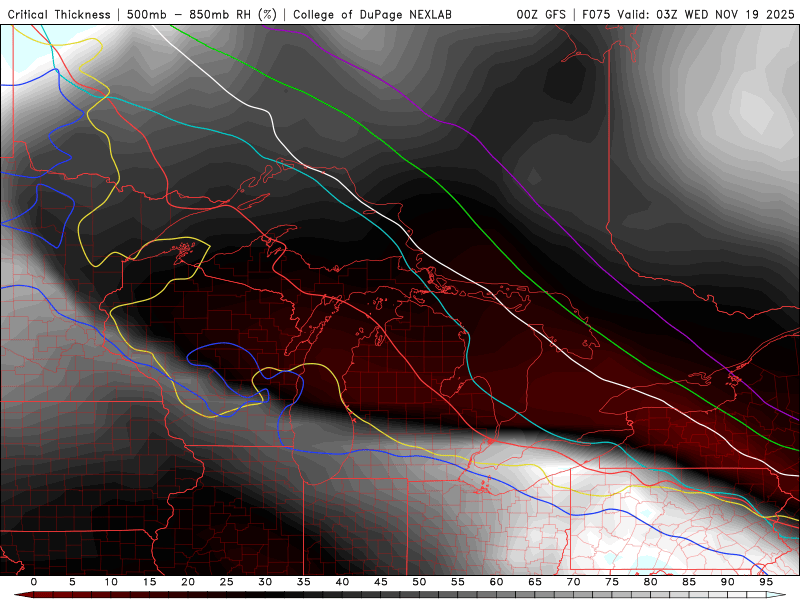
Task: Click the colorbar value label "55"
Action: [458, 582]
